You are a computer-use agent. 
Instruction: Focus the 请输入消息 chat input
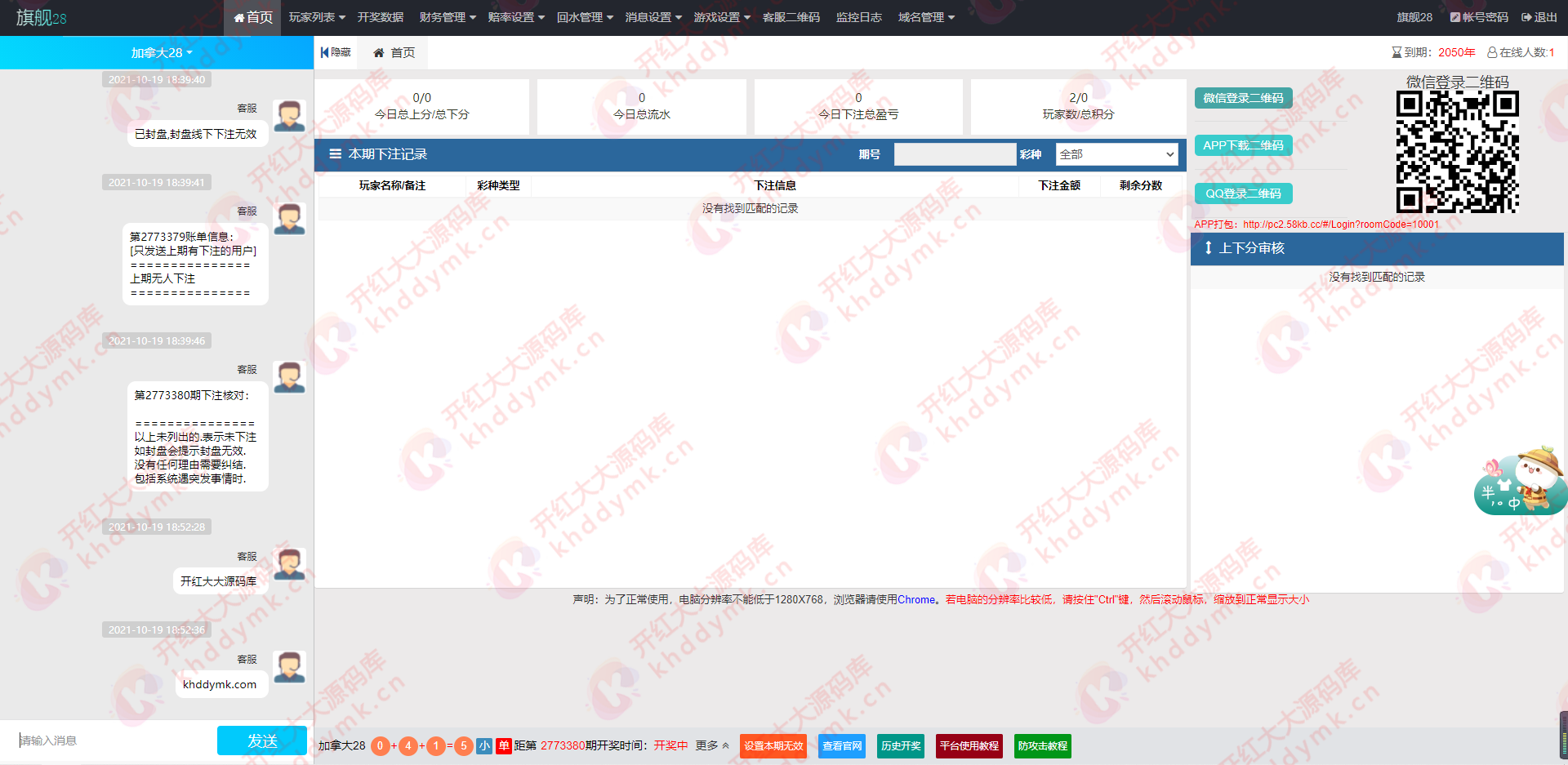[114, 741]
